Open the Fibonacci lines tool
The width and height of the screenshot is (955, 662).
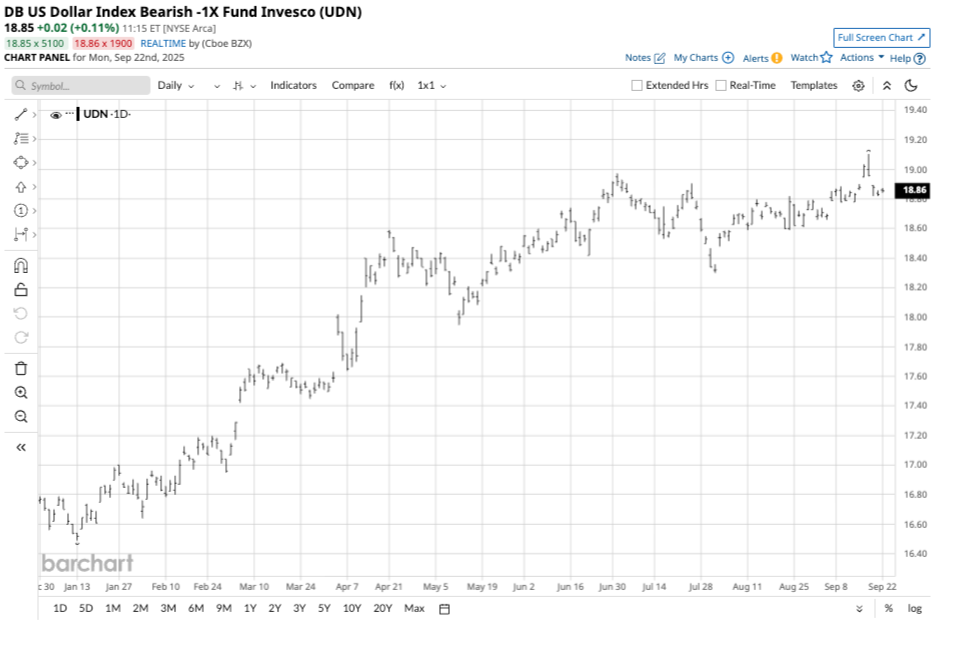coord(21,139)
